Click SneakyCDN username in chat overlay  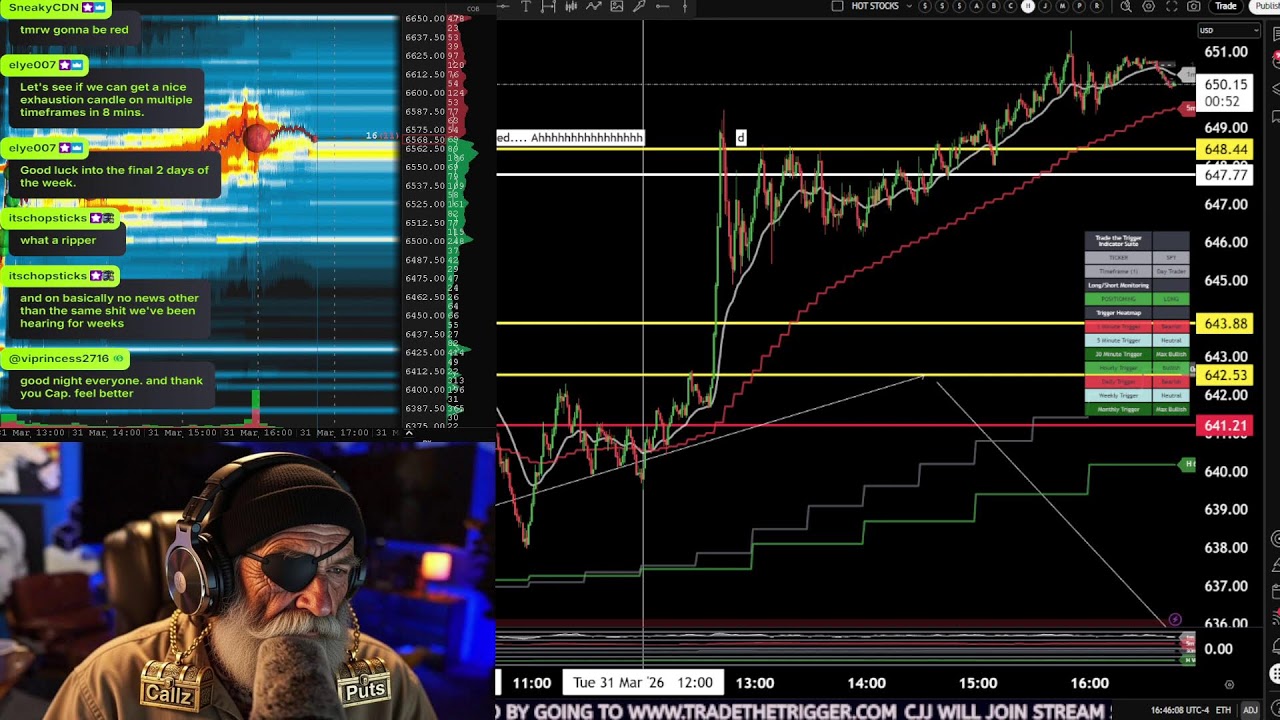[x=43, y=7]
